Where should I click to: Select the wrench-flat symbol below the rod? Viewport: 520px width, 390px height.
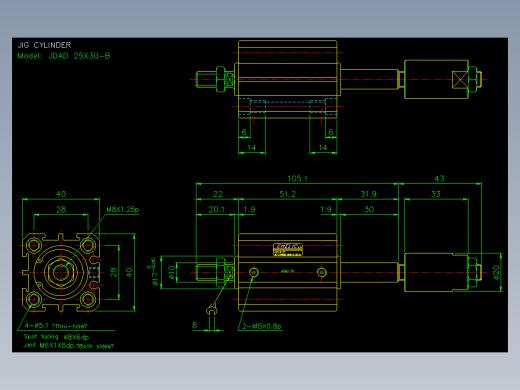pos(211,311)
